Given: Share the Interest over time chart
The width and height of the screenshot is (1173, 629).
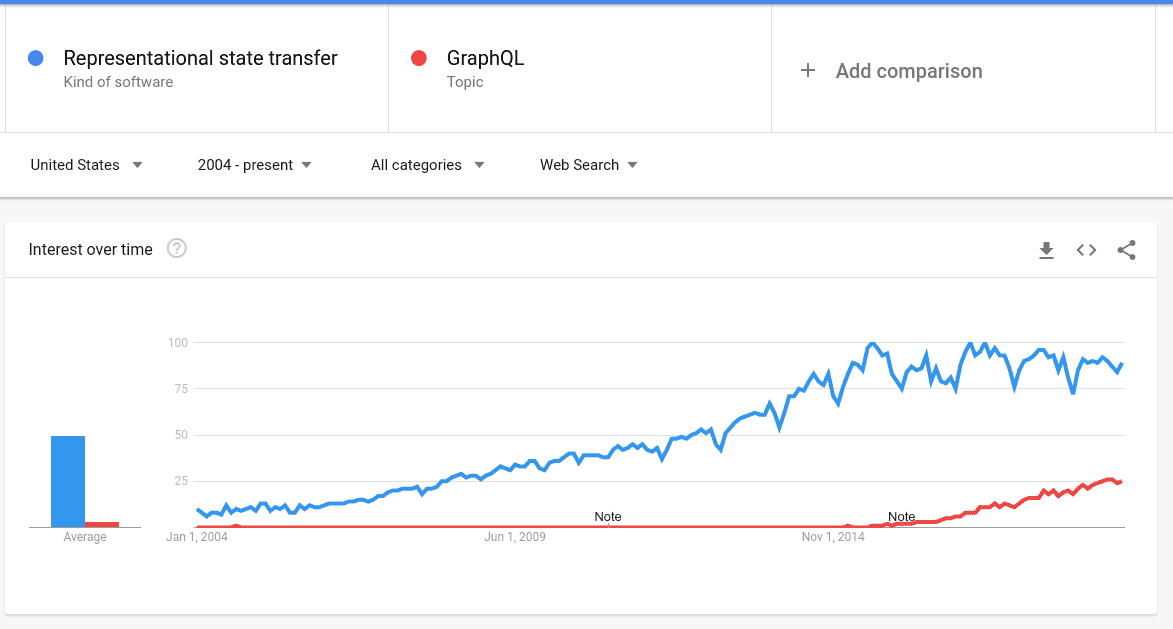Looking at the screenshot, I should 1126,250.
